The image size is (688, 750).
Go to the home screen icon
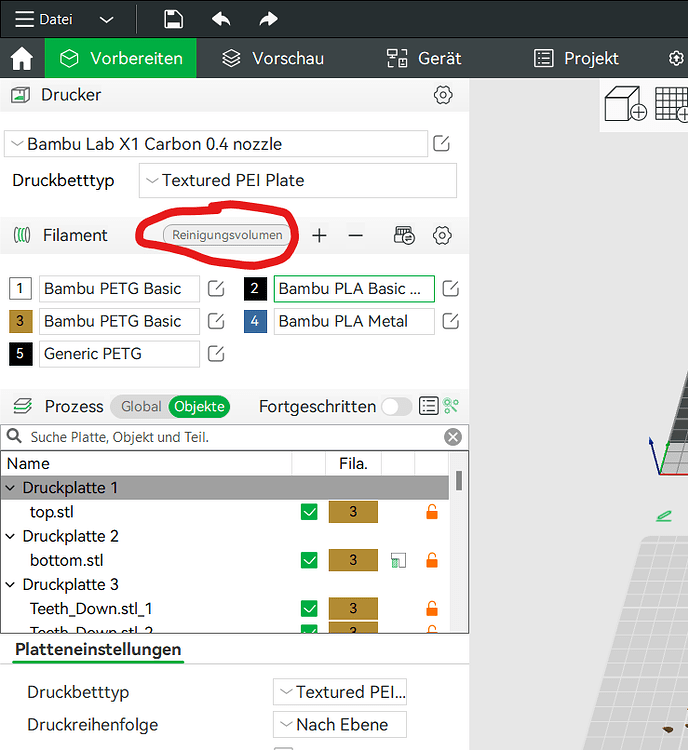click(22, 58)
